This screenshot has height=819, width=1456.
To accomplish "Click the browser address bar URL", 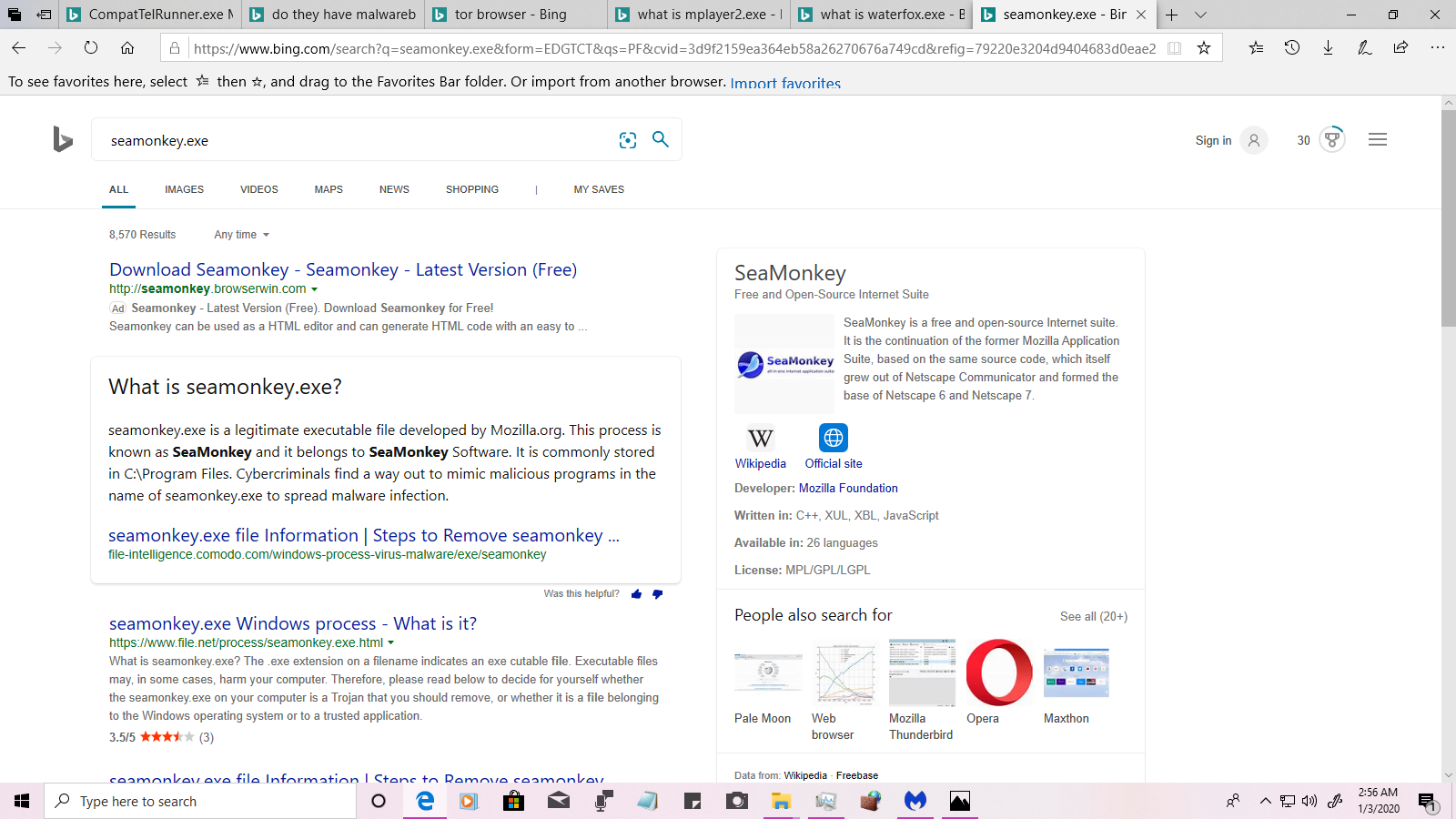I will coord(674,49).
